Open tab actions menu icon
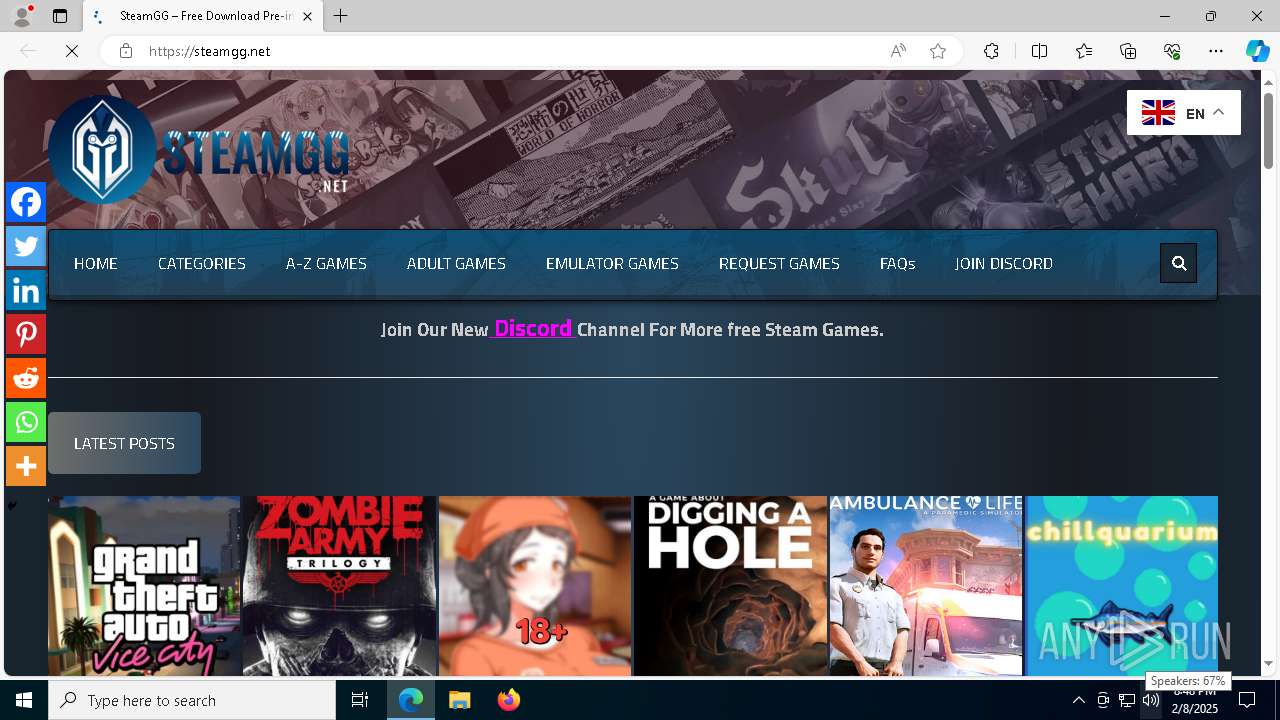The width and height of the screenshot is (1280, 720). pyautogui.click(x=60, y=16)
